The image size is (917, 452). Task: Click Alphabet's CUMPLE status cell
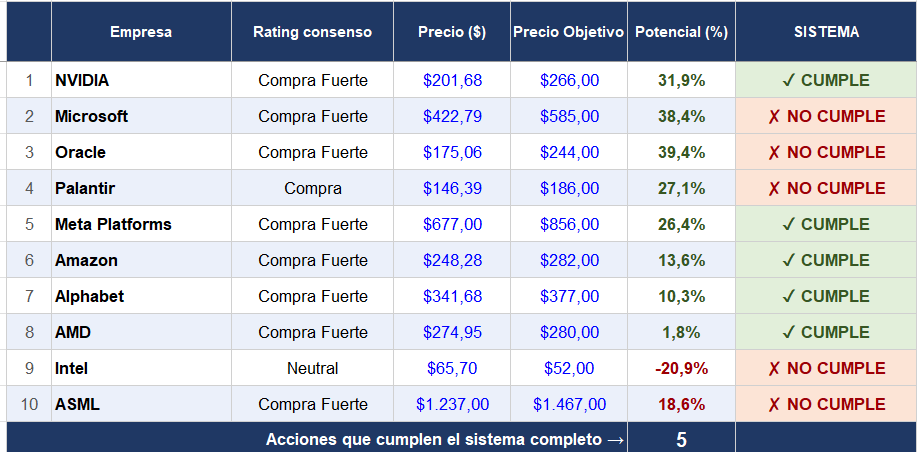tap(826, 296)
